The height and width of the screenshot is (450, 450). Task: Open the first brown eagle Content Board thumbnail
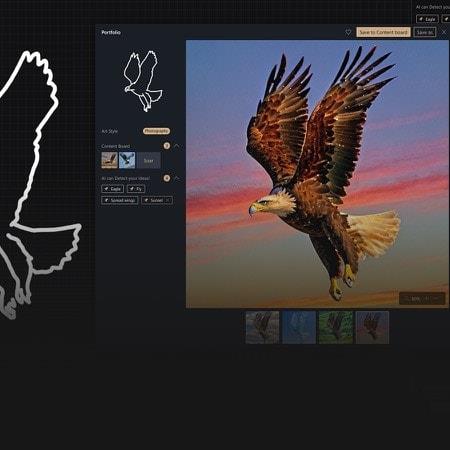110,160
